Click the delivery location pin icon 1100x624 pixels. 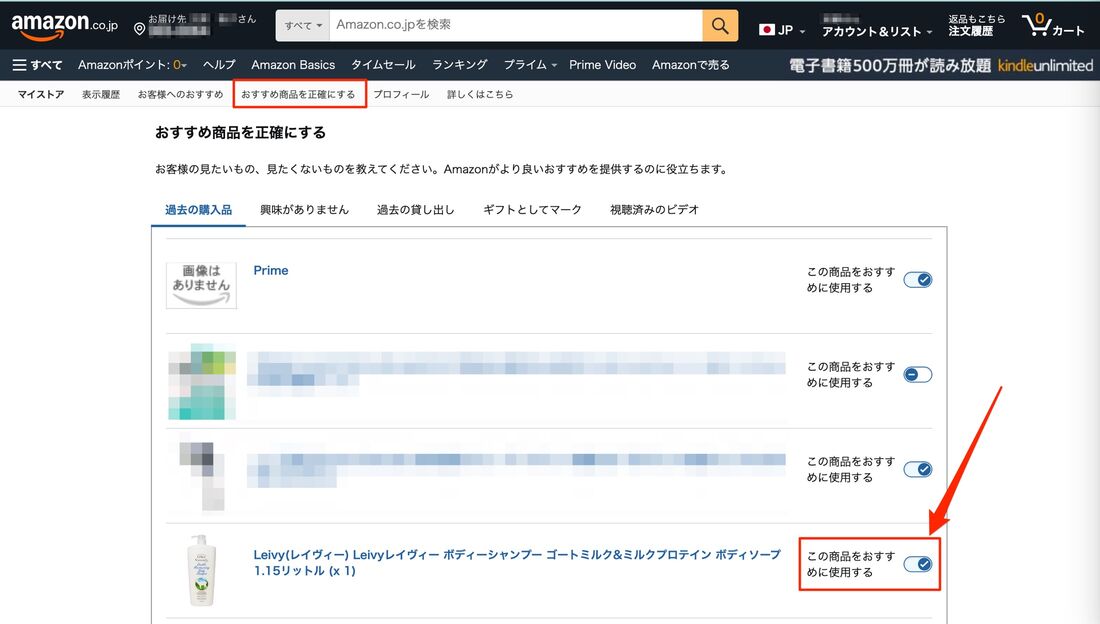[140, 29]
